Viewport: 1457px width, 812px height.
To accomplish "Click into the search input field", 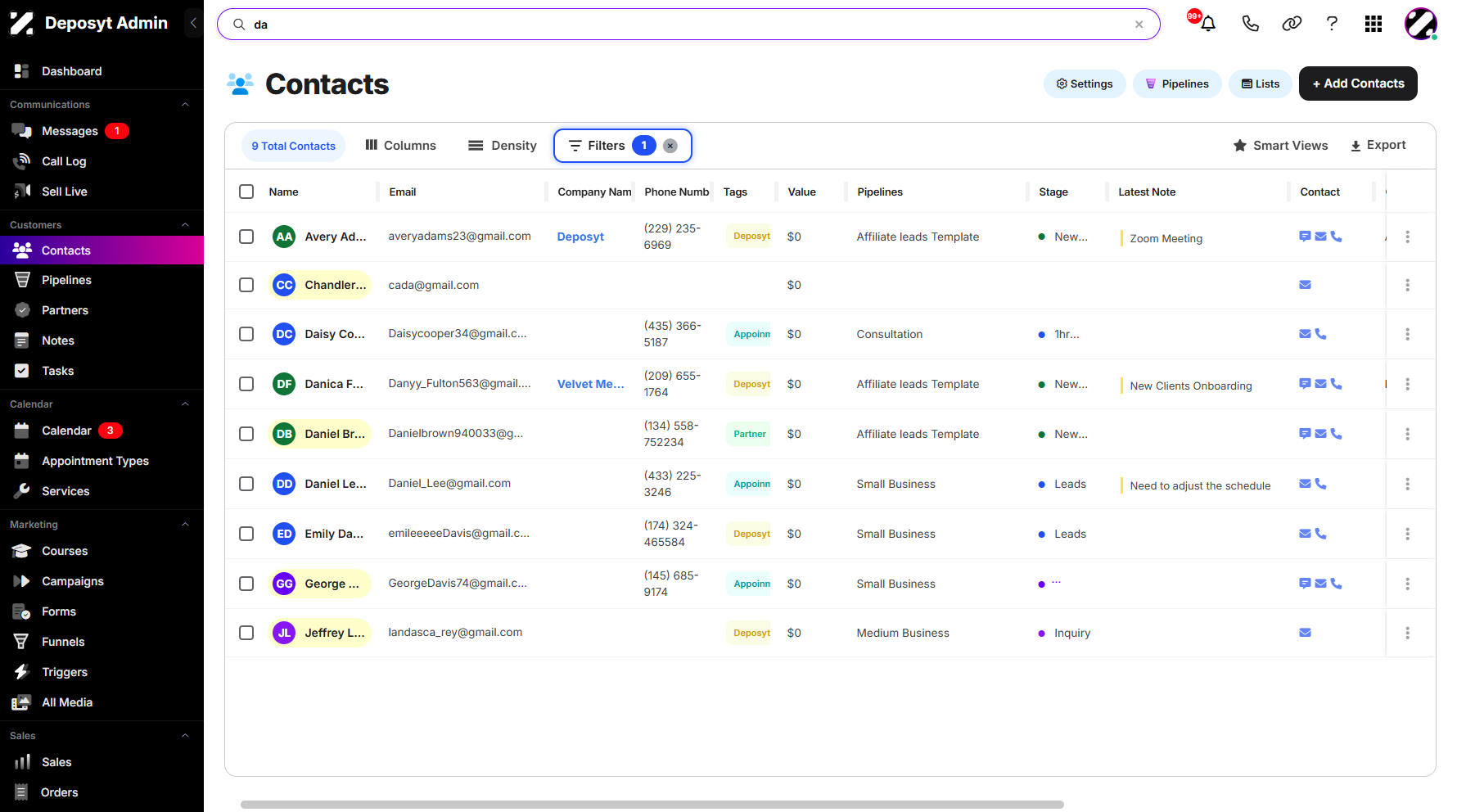I will pyautogui.click(x=688, y=25).
